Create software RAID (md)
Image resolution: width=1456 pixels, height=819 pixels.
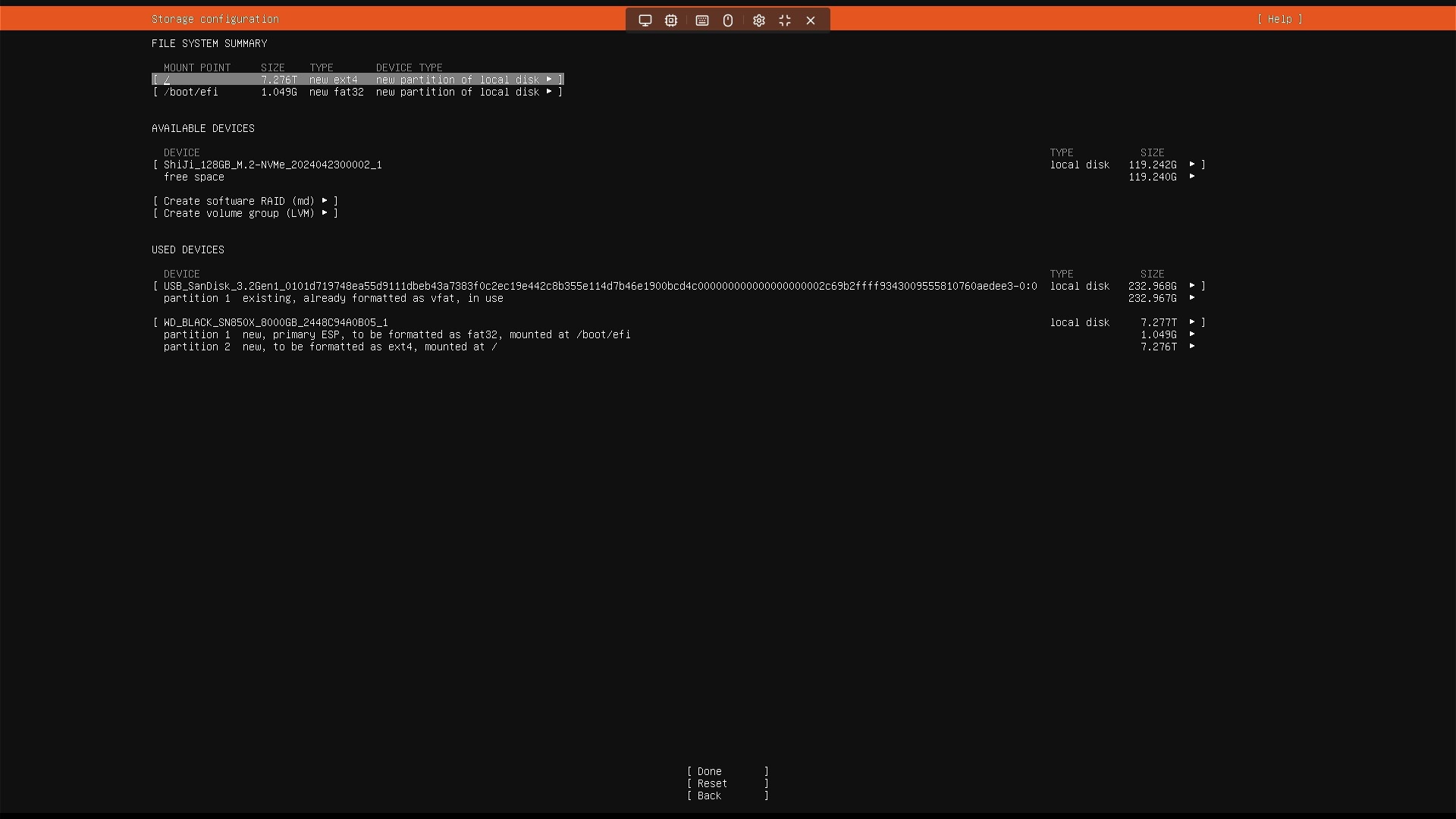pyautogui.click(x=245, y=201)
